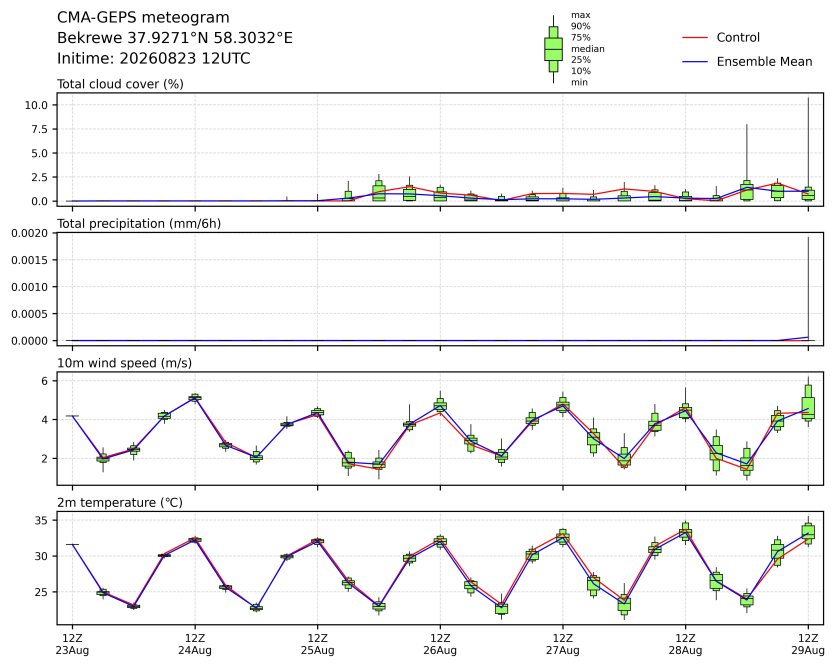The image size is (836, 667).
Task: Click the temperature box plot at 12Z 28Aug
Action: click(x=686, y=532)
